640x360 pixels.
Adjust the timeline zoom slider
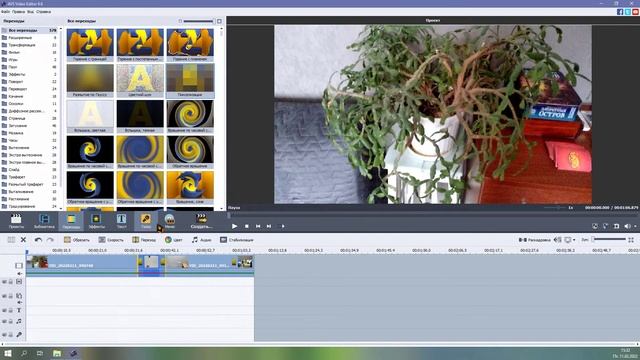609,239
